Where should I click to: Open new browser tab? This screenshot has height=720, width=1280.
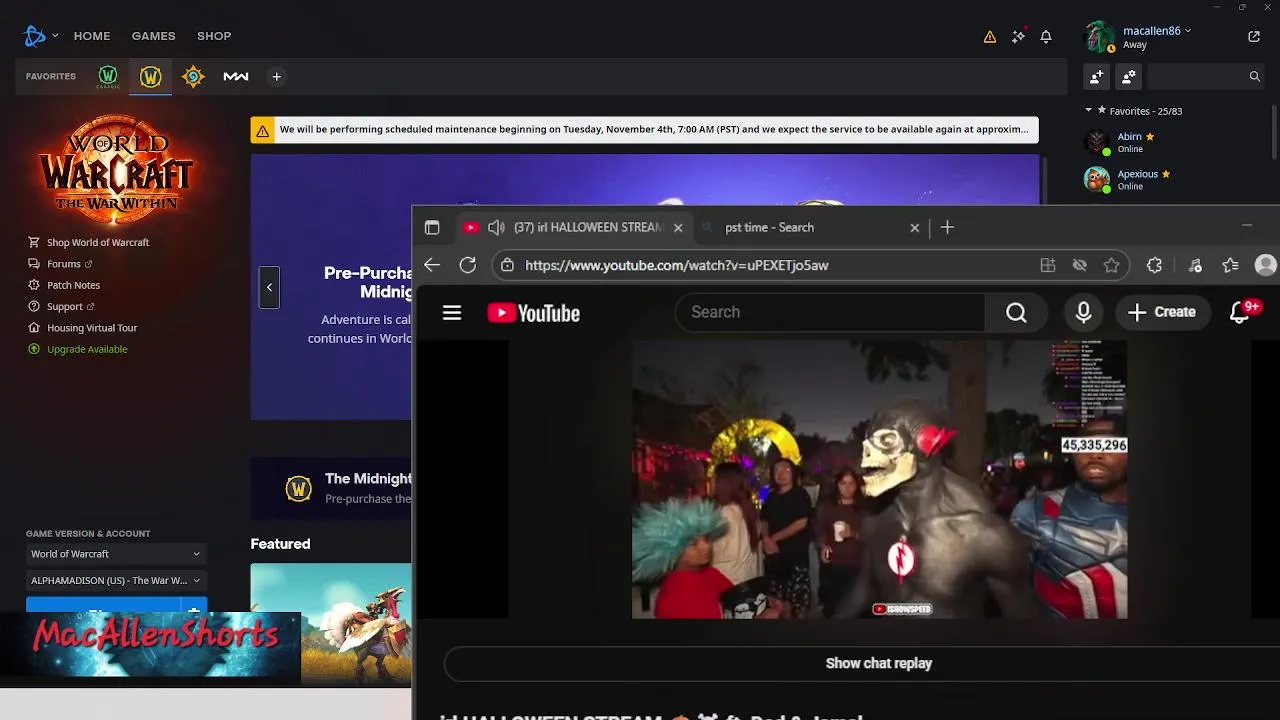(947, 228)
